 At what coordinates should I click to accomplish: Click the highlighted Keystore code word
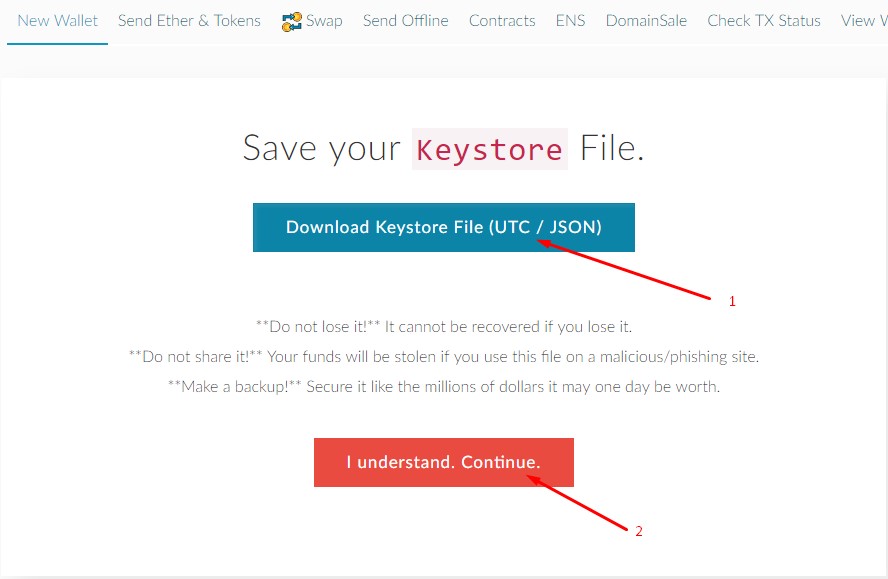489,149
